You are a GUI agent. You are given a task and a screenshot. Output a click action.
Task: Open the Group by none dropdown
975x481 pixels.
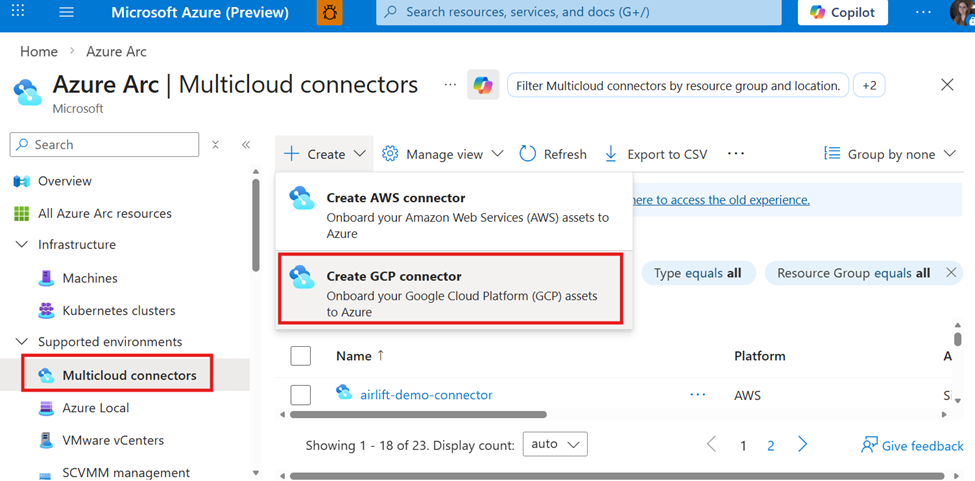[889, 154]
